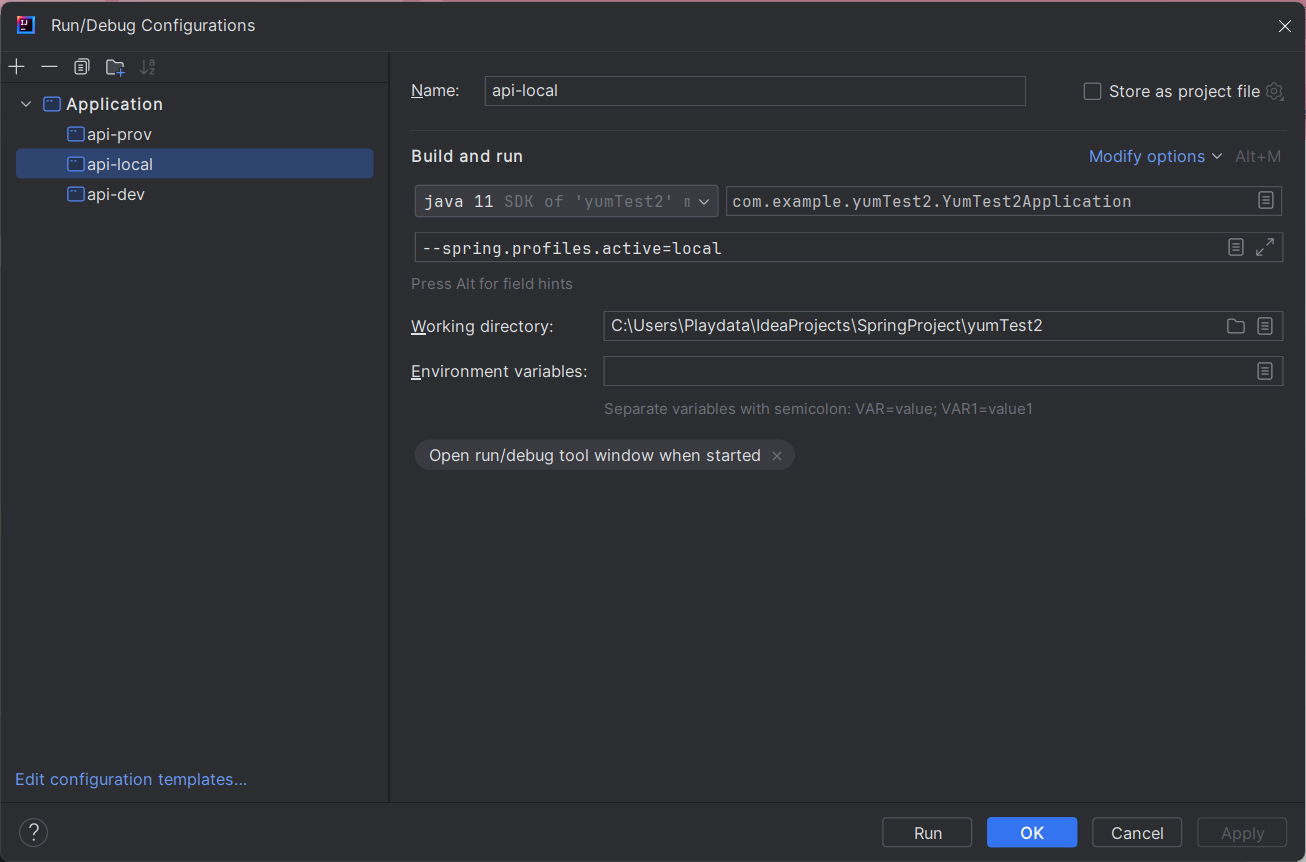The height and width of the screenshot is (862, 1306).
Task: Expand program arguments field editor
Action: [1265, 247]
